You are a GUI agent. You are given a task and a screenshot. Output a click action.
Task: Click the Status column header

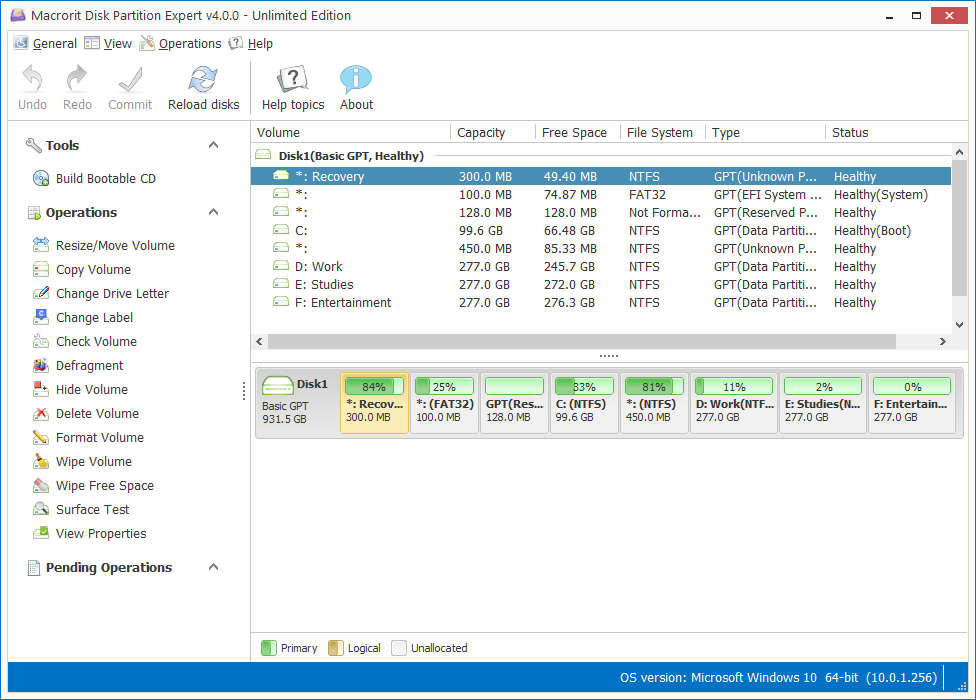(x=896, y=133)
